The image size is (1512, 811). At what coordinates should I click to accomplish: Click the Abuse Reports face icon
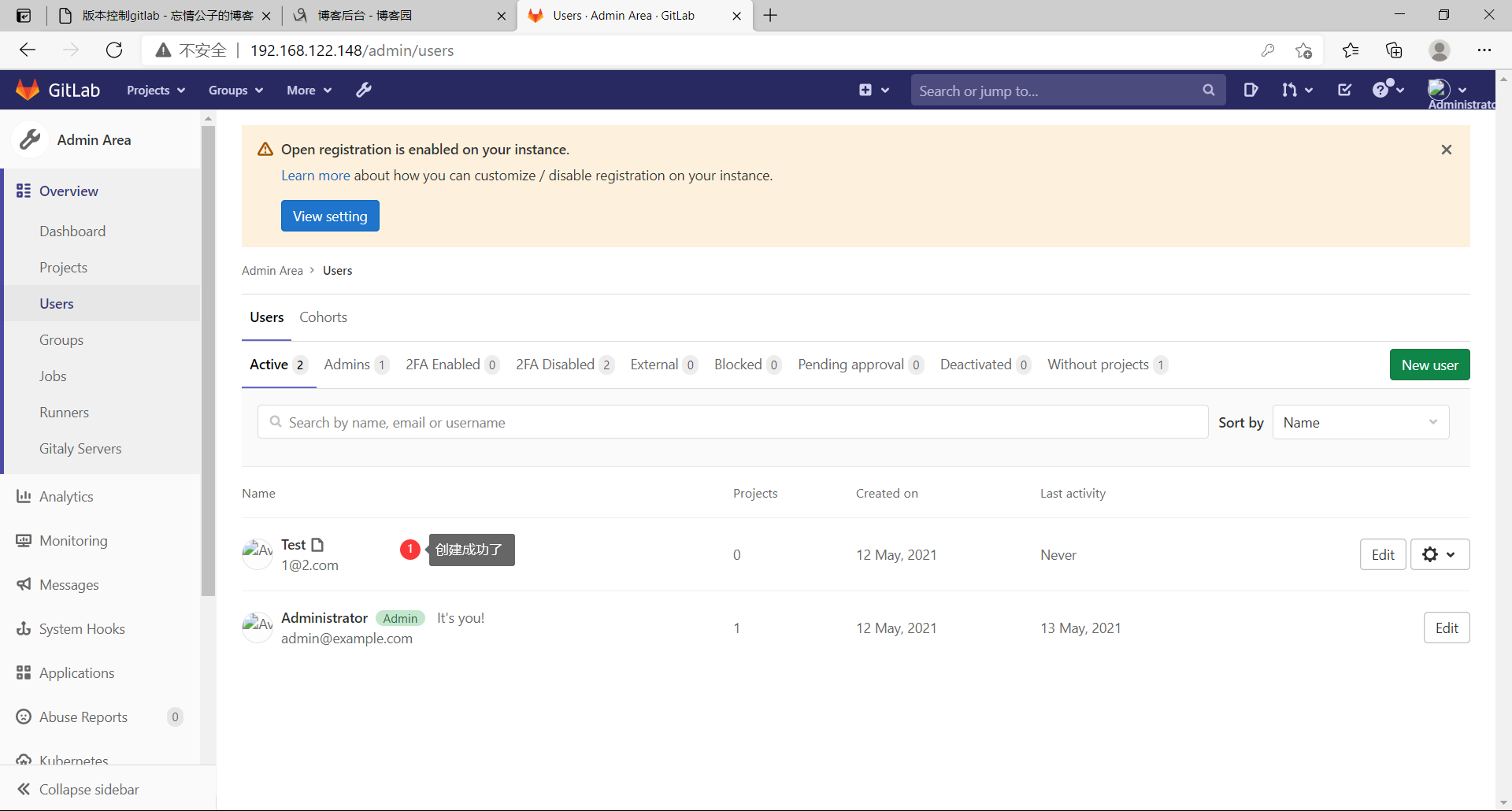(24, 717)
